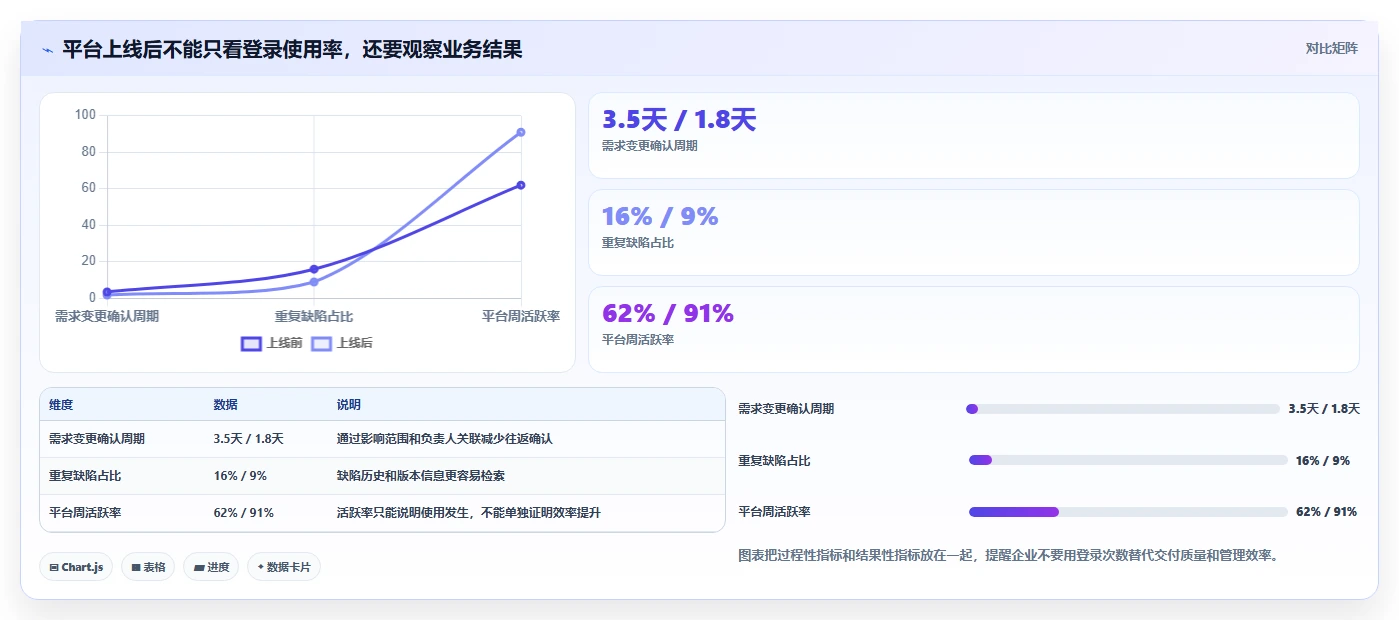Click the chart x-axis label 平台周活跃率
The image size is (1399, 620).
coord(521,316)
